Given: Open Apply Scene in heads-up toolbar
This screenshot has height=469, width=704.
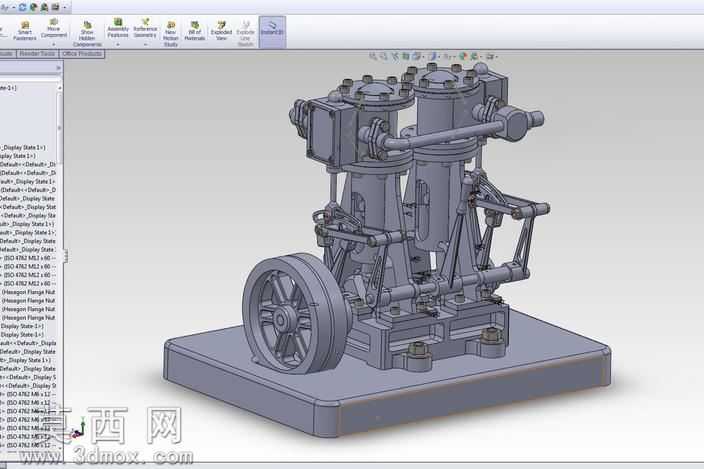Looking at the screenshot, I should [x=475, y=57].
